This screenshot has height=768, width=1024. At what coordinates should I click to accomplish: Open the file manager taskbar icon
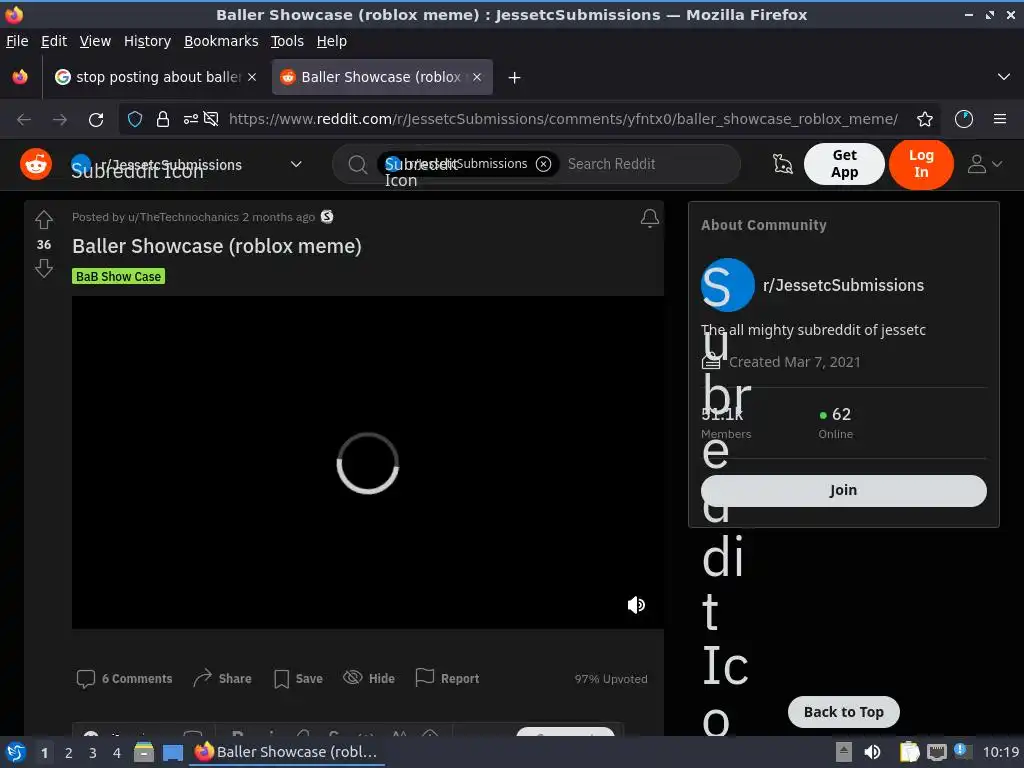point(144,752)
